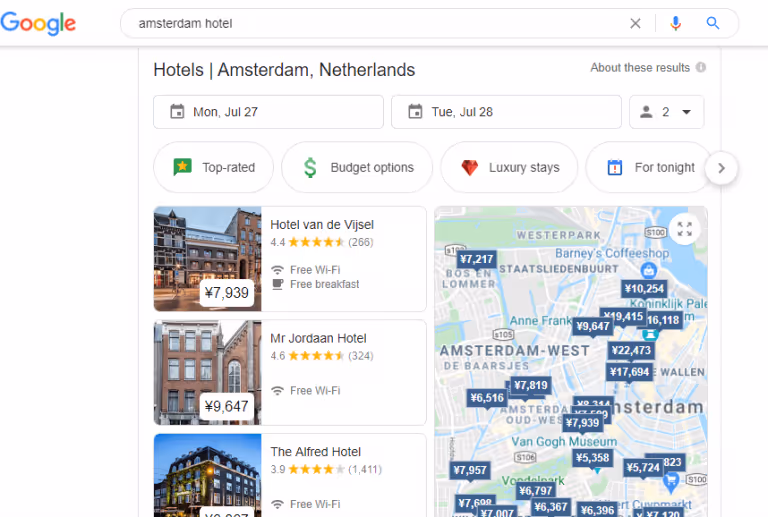Click ¥6,367 price marker on map
Screen dimensions: 768x517
click(551, 507)
